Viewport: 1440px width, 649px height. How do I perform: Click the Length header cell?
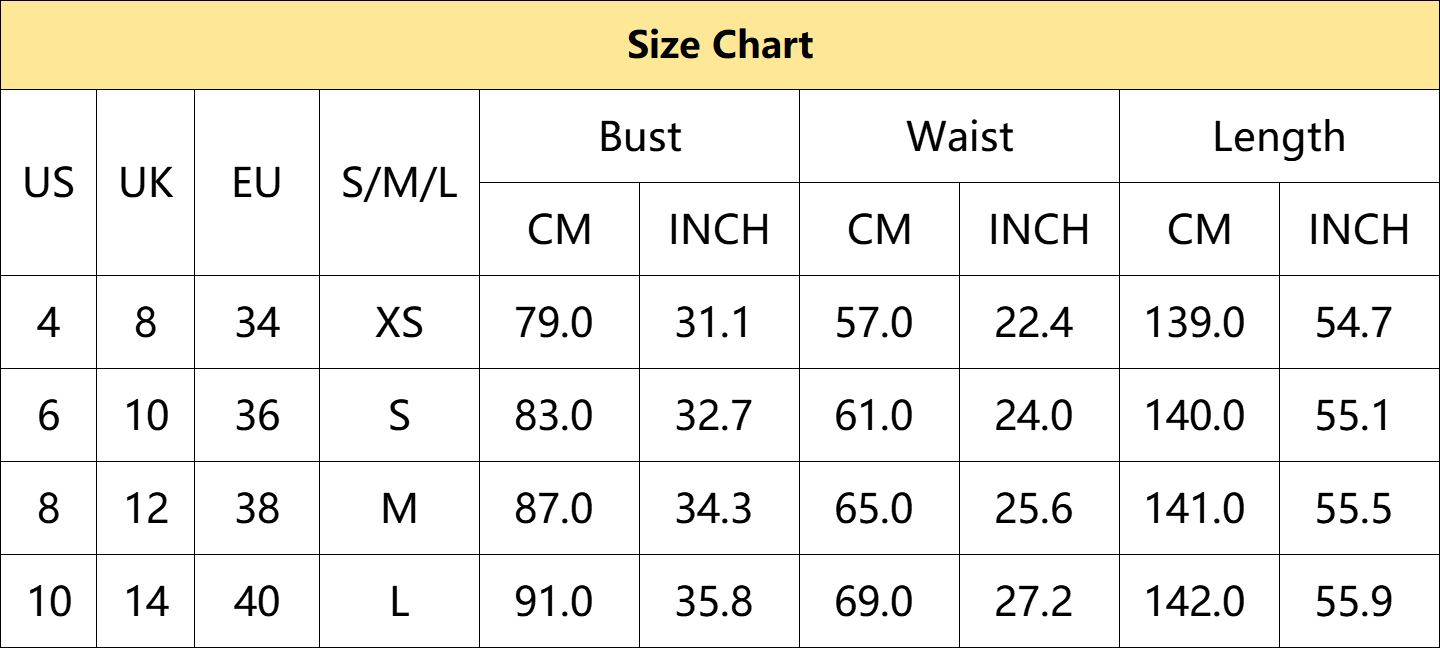point(1279,136)
